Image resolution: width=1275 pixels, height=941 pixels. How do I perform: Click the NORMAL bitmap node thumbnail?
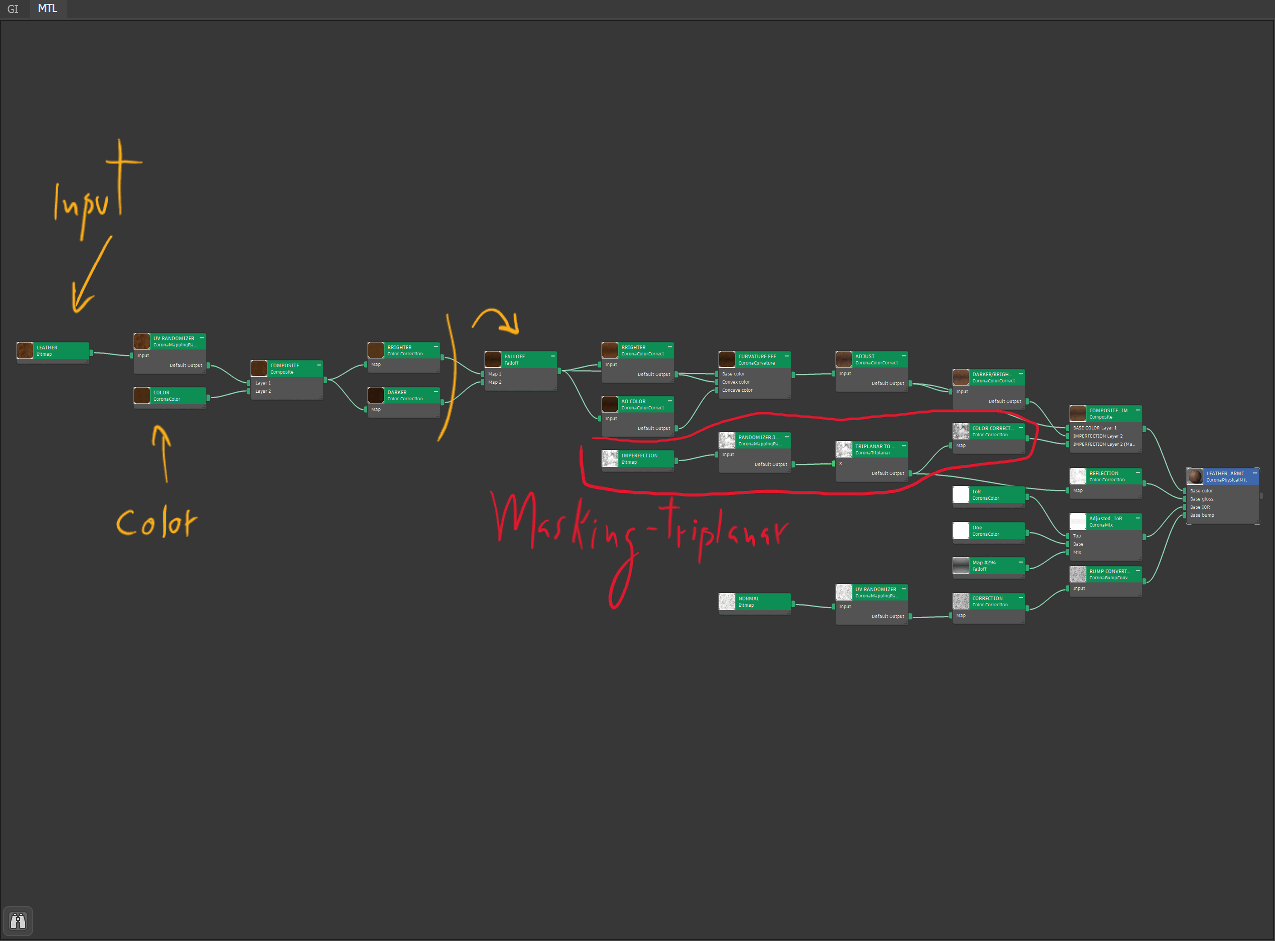tap(727, 601)
